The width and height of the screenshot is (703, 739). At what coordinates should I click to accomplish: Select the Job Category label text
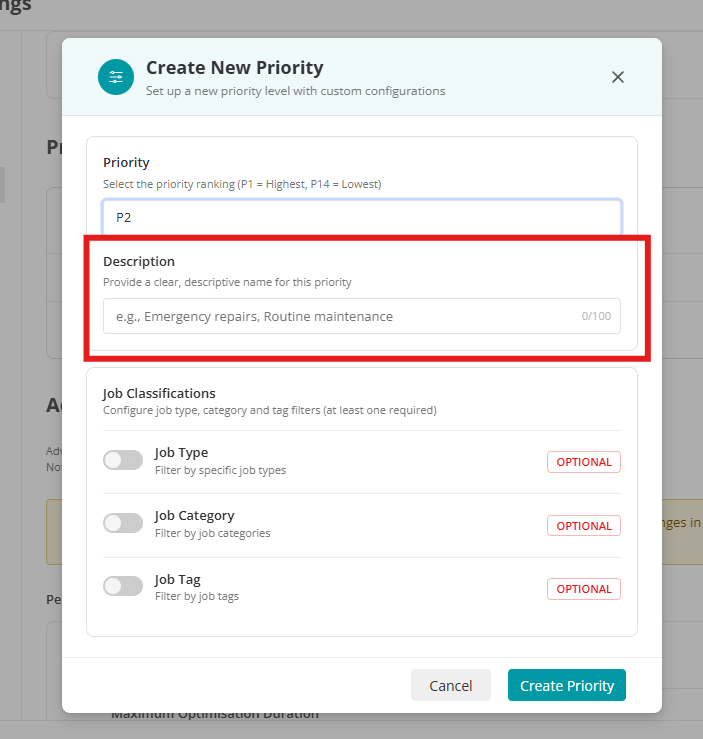[x=195, y=516]
